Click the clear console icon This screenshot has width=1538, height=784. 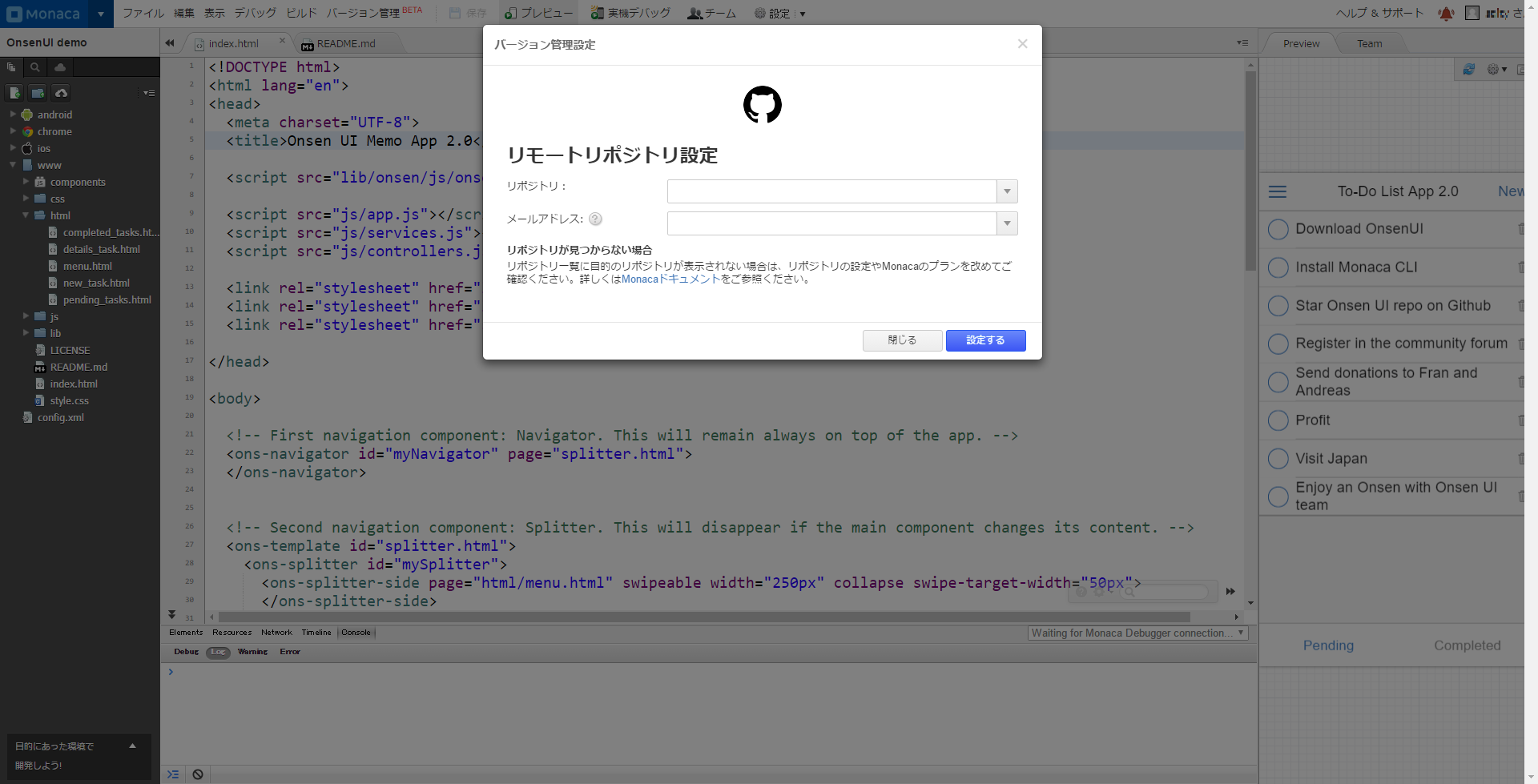tap(198, 774)
